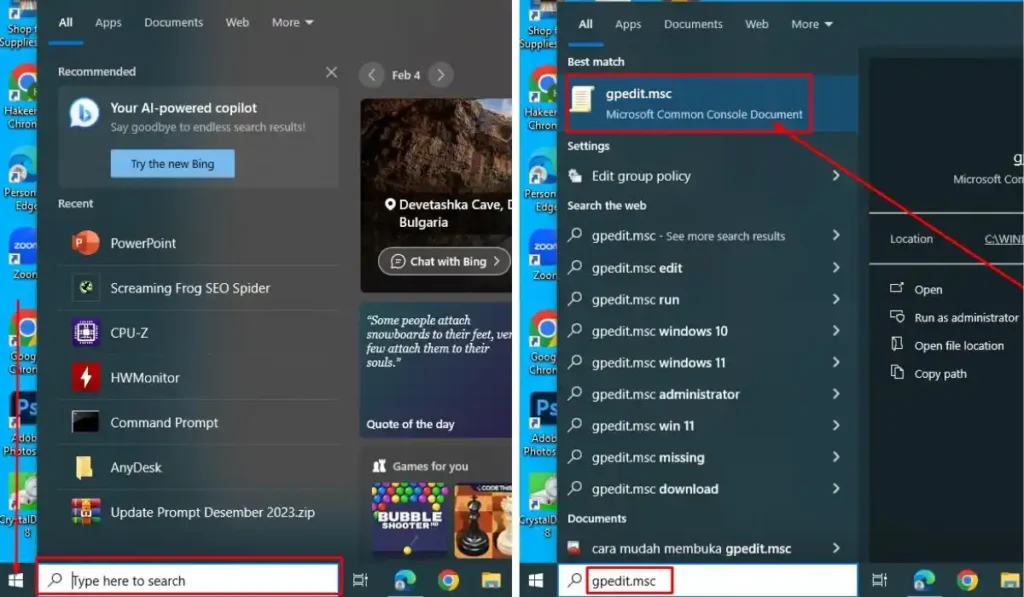
Task: Open File Explorer from left taskbar
Action: point(491,580)
